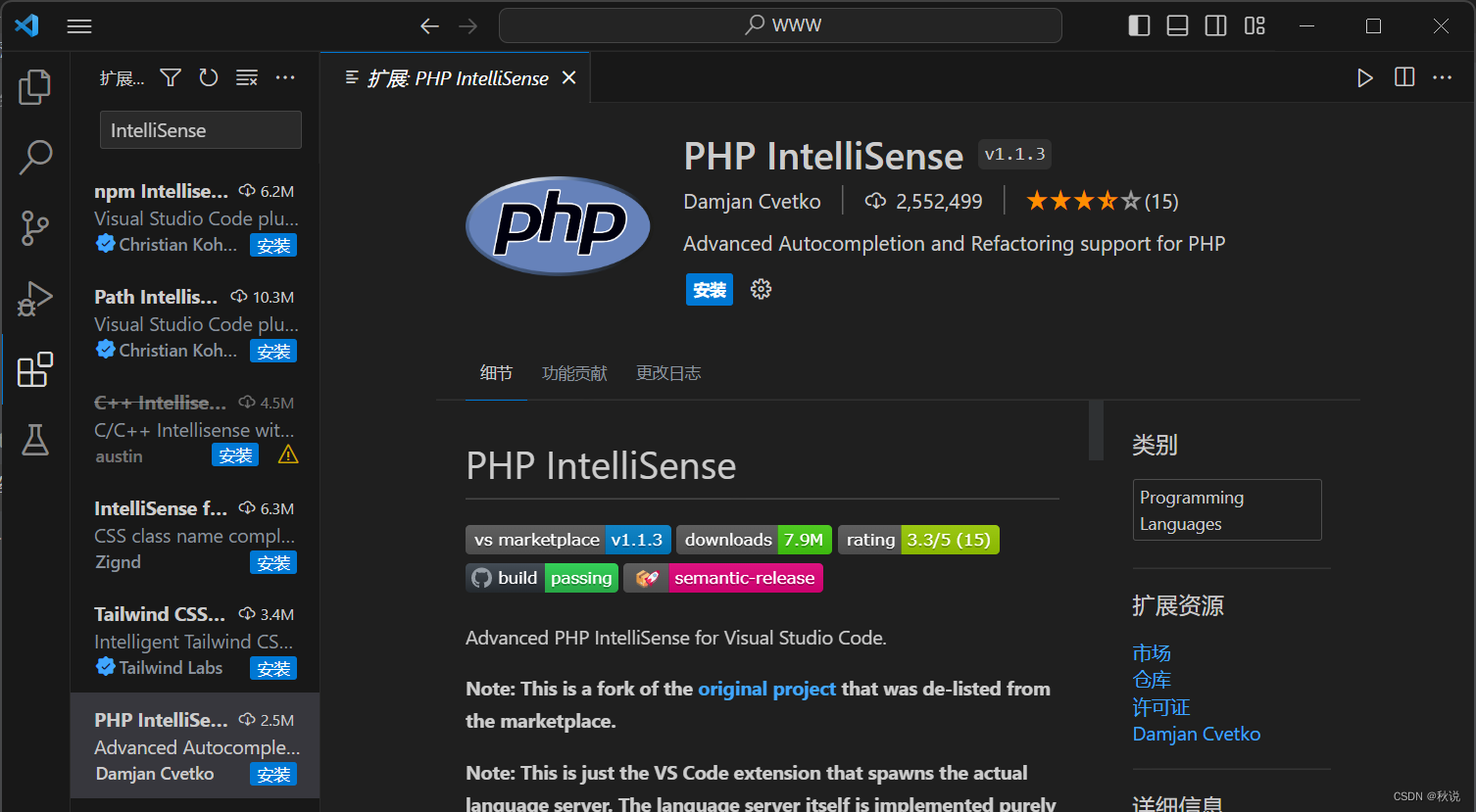Open Damjan Cvetko link under 扩展资源

point(1197,734)
